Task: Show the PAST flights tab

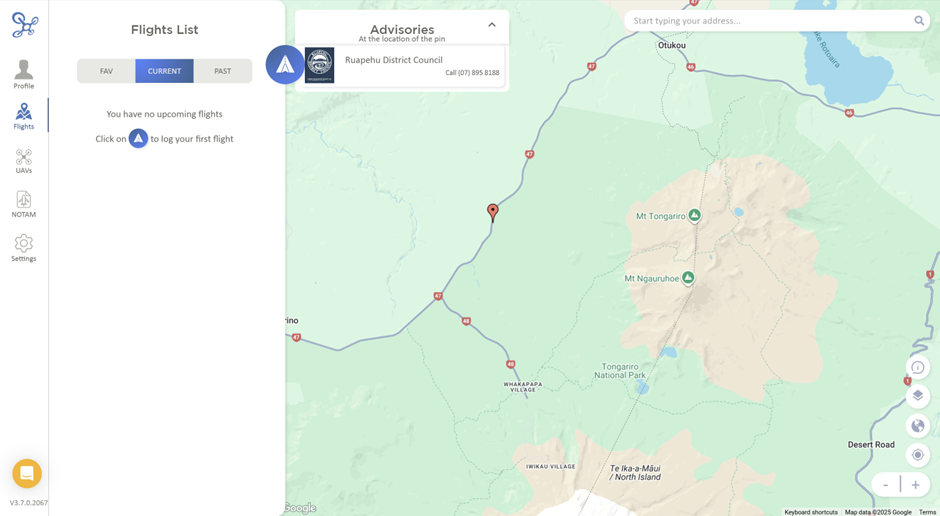Action: click(x=222, y=71)
